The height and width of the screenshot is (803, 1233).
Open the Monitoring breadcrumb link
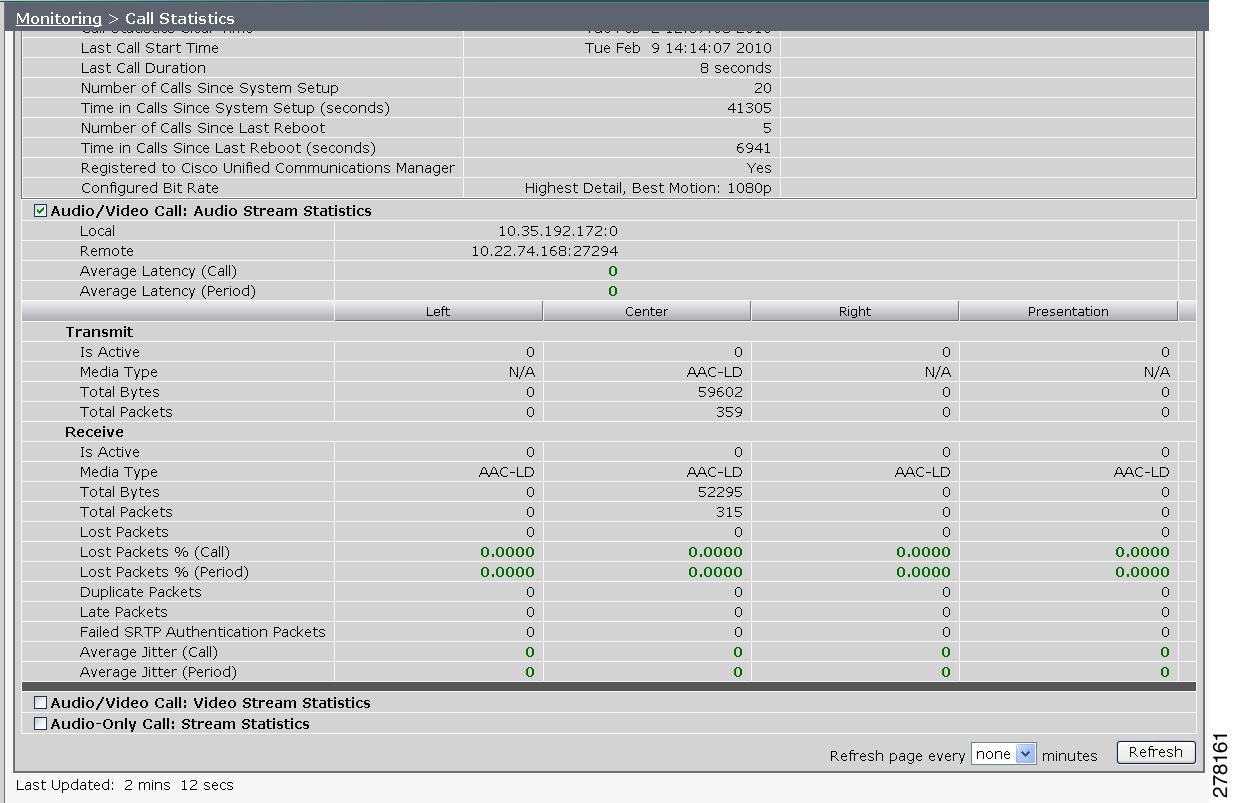pos(59,18)
